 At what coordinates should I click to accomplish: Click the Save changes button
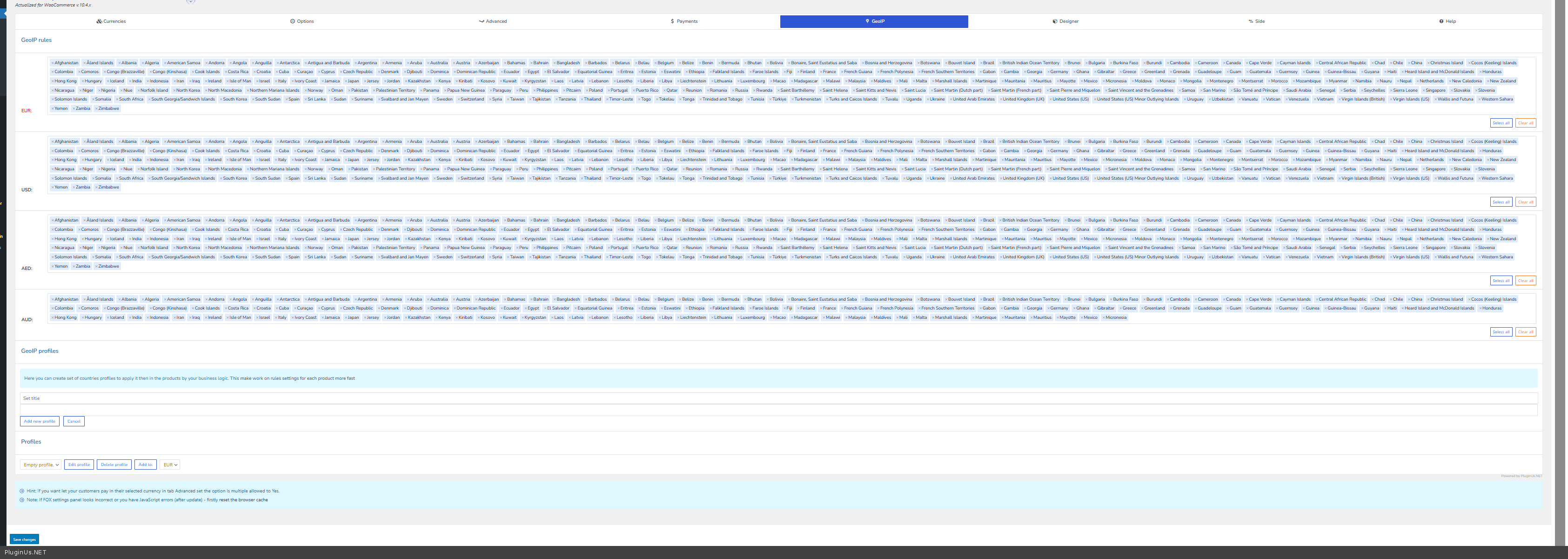pyautogui.click(x=24, y=539)
